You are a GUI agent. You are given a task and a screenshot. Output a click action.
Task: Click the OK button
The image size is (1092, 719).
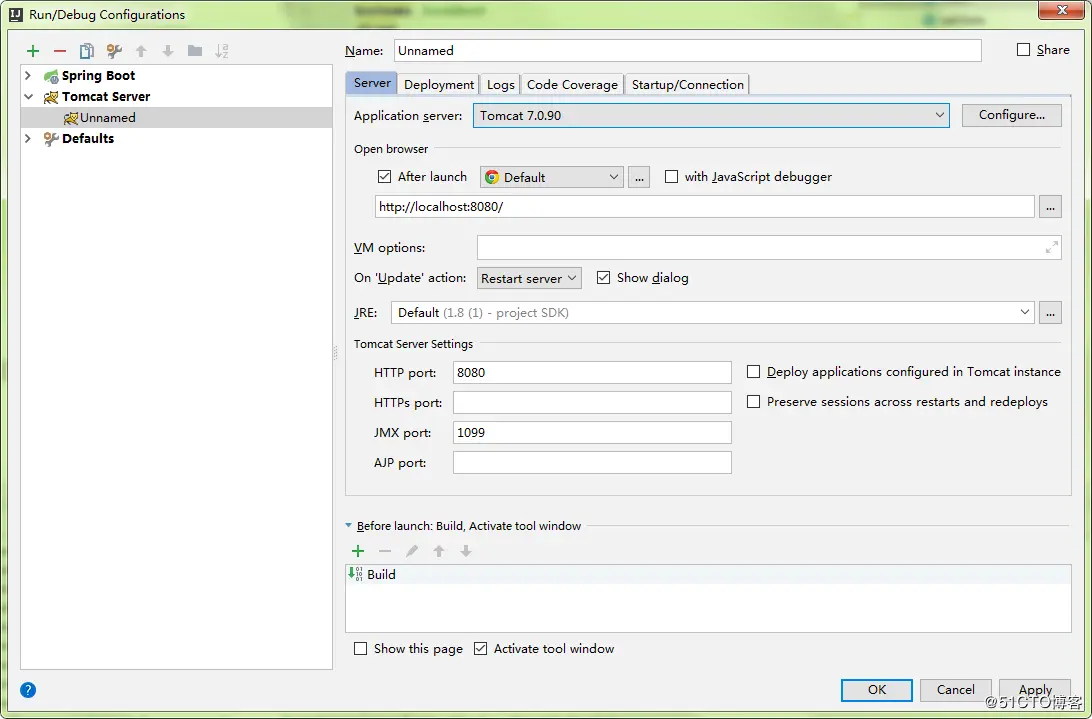(x=877, y=690)
